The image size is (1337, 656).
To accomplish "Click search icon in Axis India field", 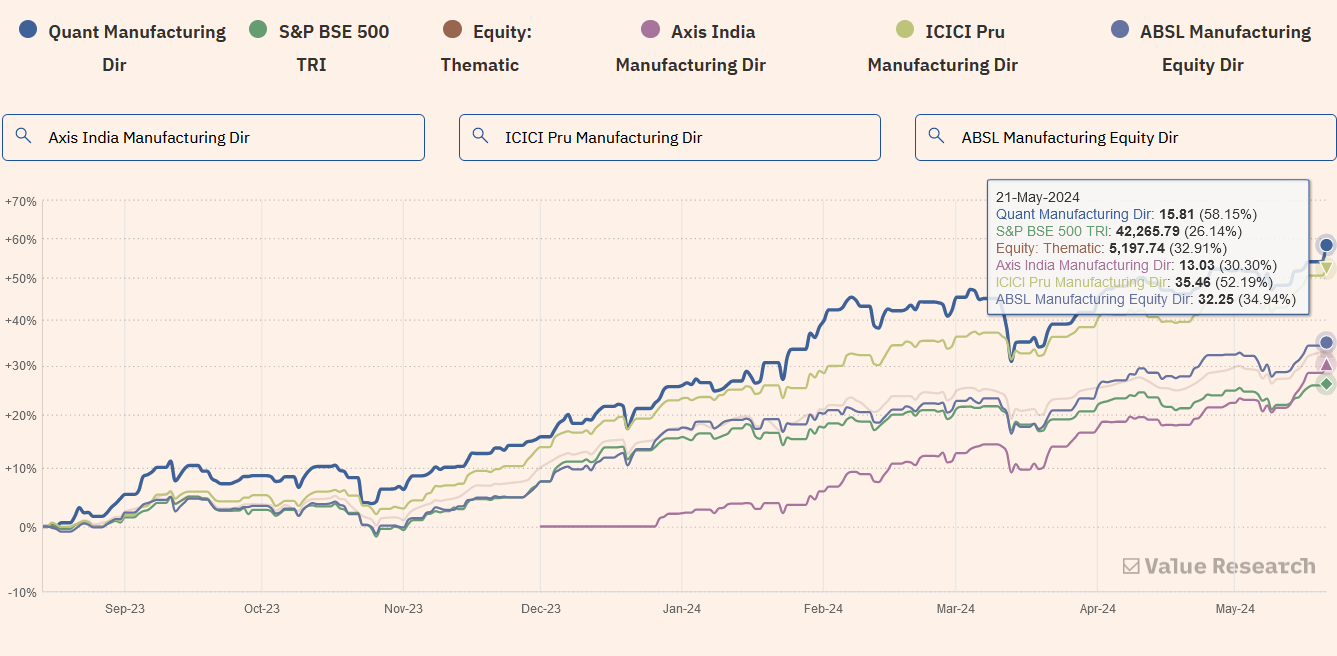I will (x=23, y=136).
